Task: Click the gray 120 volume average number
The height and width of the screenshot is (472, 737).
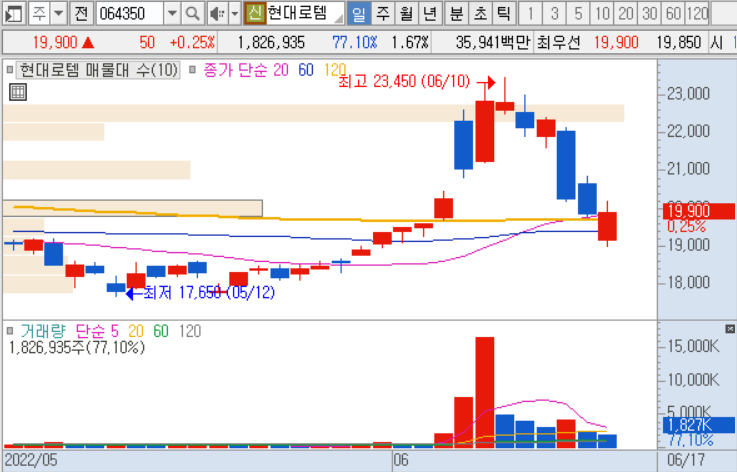Action: [x=190, y=331]
